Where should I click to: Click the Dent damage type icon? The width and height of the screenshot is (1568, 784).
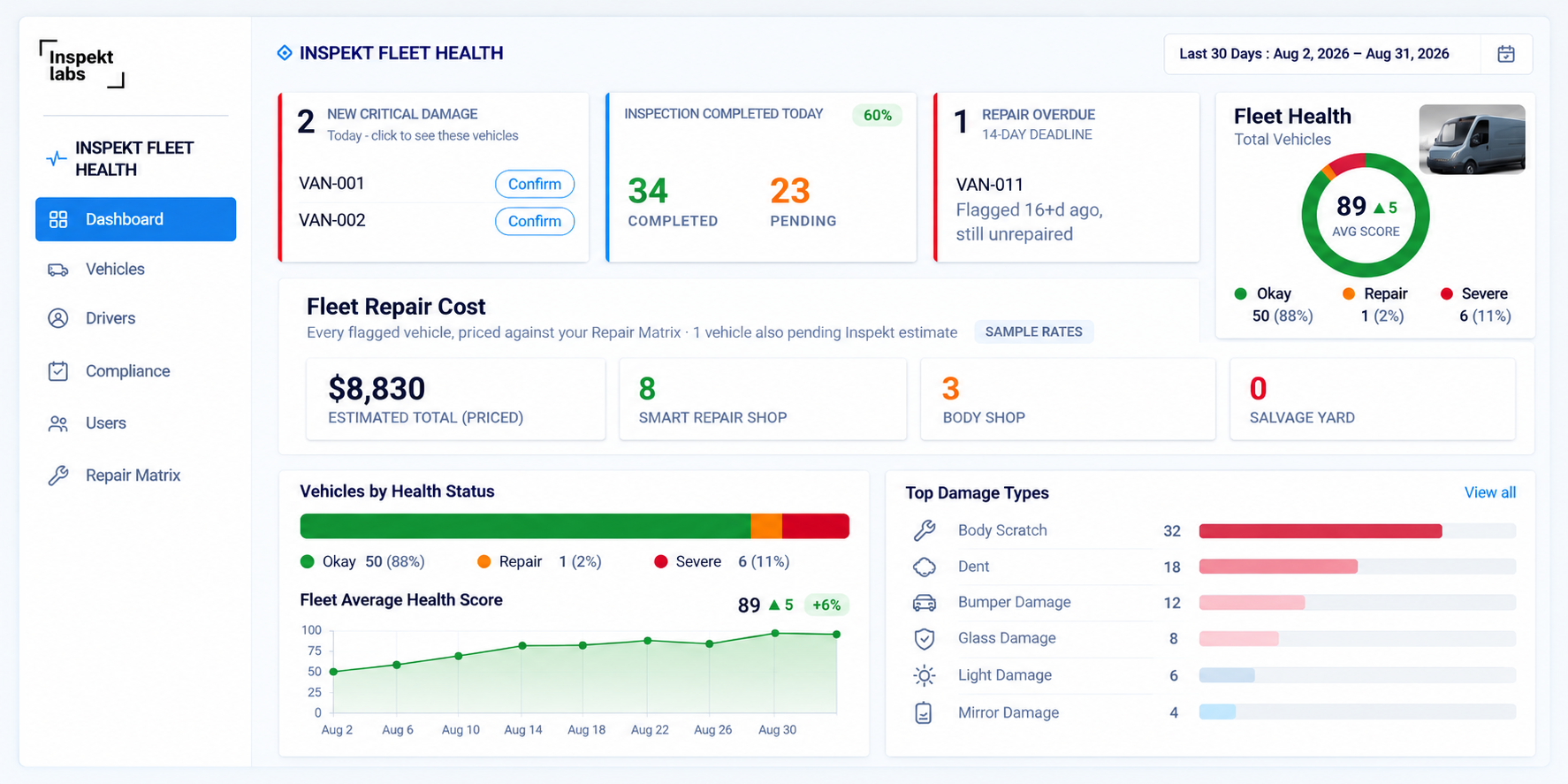click(925, 567)
